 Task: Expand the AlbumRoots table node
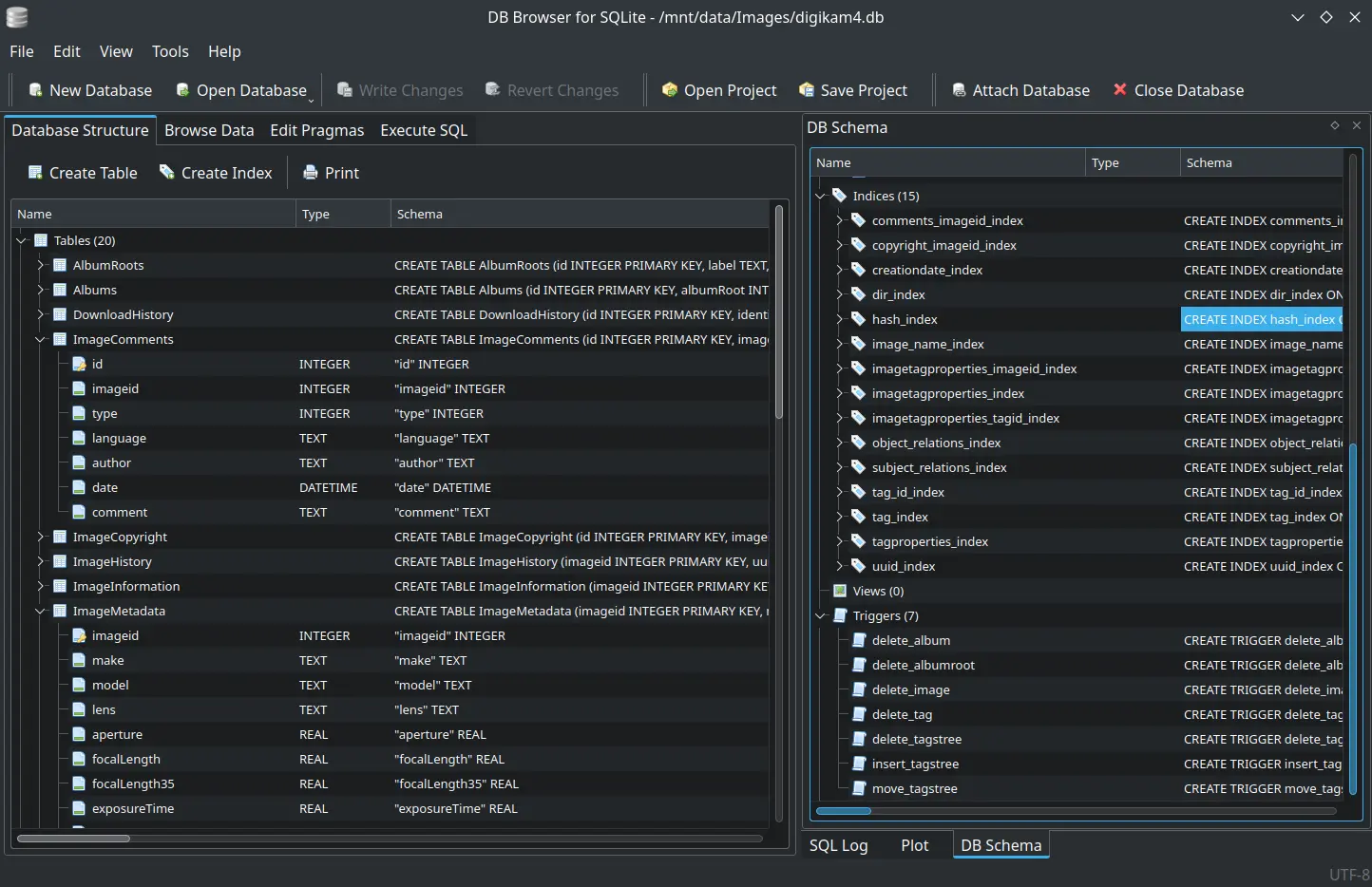[40, 265]
